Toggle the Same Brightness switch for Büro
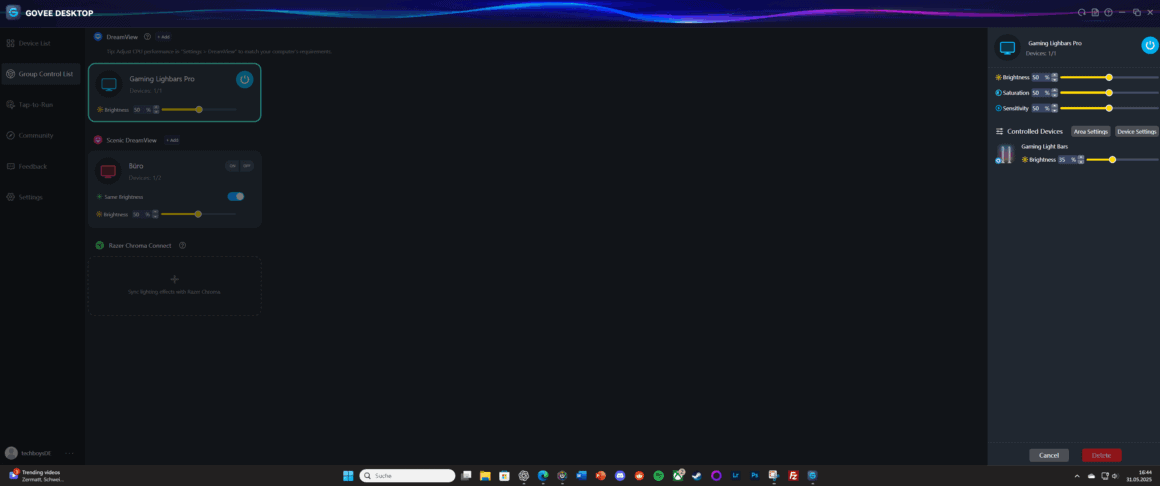1160x486 pixels. [x=236, y=196]
